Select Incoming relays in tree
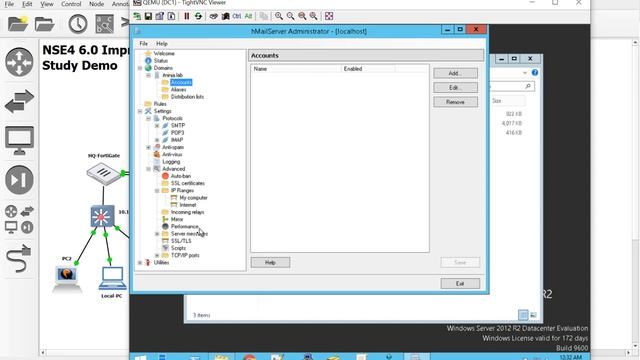Screen dimensions: 640x360 187,212
